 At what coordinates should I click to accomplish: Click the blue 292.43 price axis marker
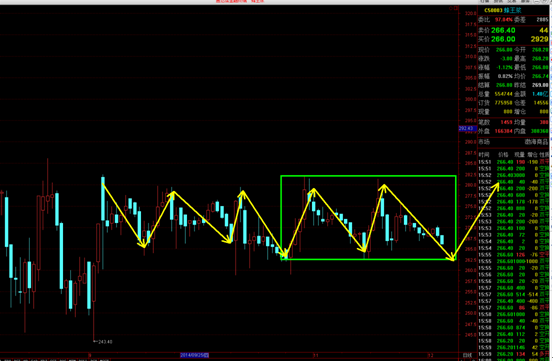tap(467, 128)
